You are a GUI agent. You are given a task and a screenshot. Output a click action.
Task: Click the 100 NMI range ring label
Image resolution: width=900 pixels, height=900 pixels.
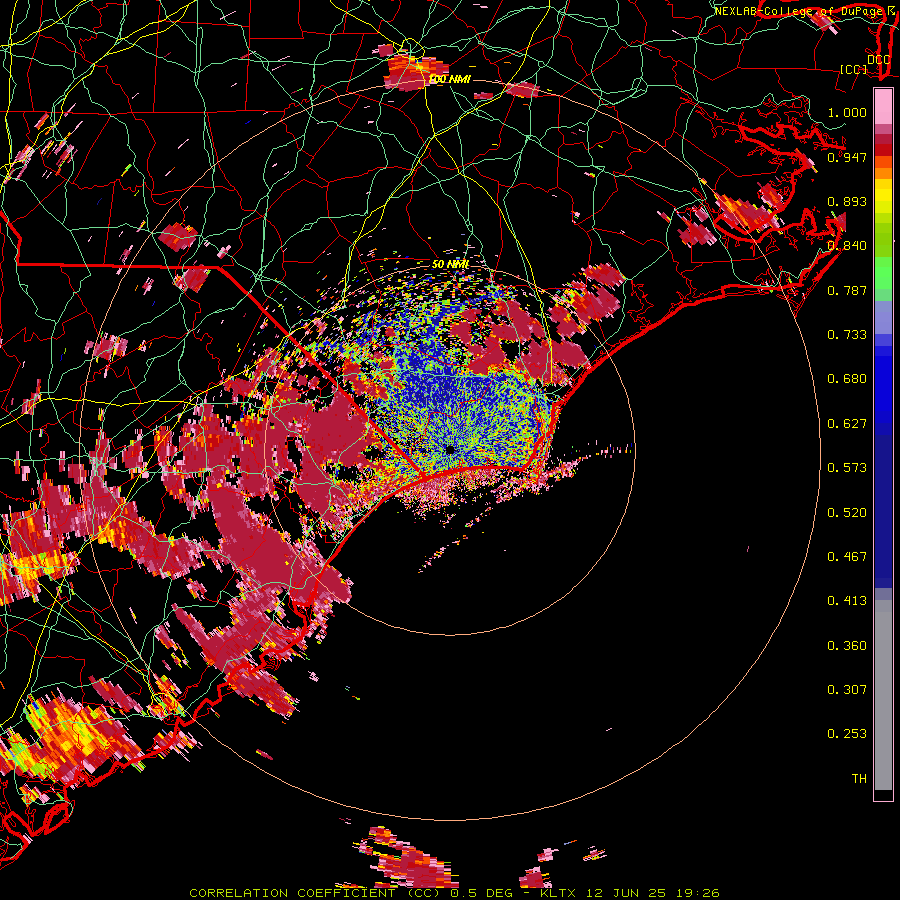coord(450,79)
